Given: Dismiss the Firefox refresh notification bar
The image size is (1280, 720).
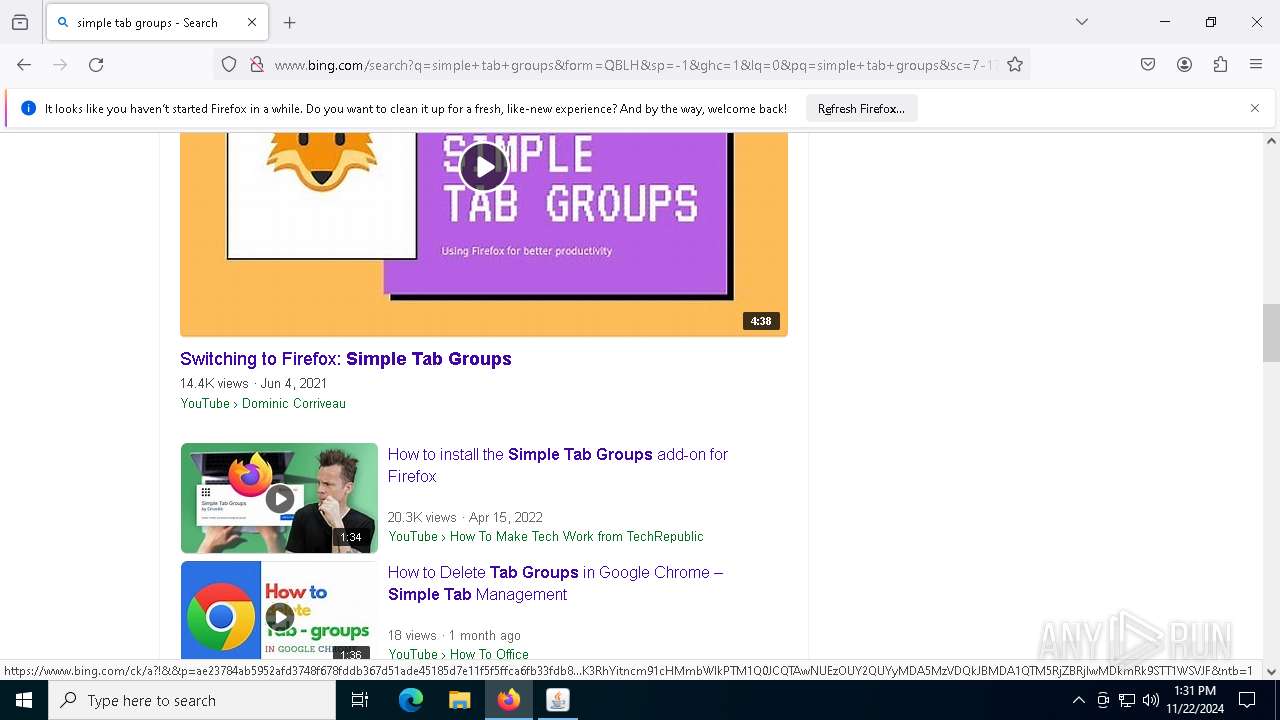Looking at the screenshot, I should tap(1255, 108).
